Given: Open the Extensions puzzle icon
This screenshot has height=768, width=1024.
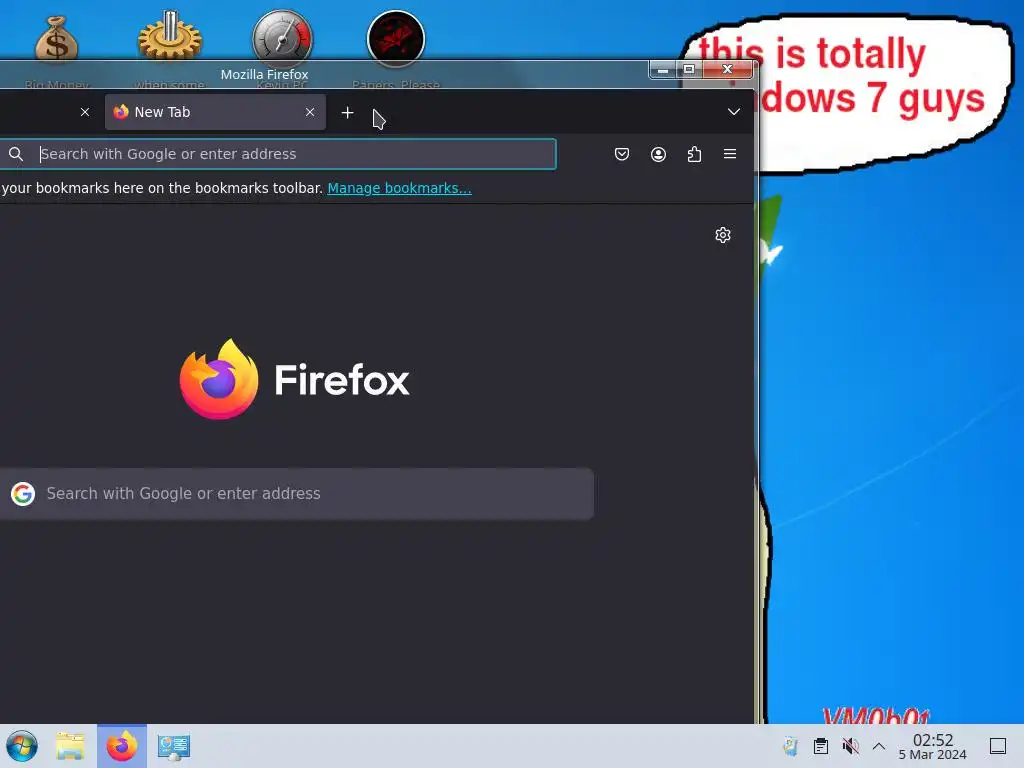Looking at the screenshot, I should point(694,154).
